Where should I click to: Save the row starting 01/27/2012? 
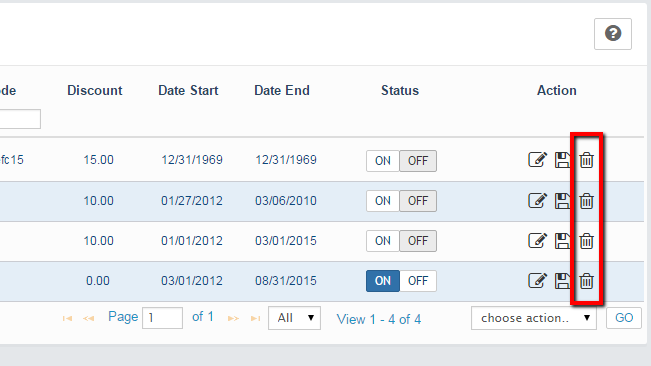click(563, 201)
